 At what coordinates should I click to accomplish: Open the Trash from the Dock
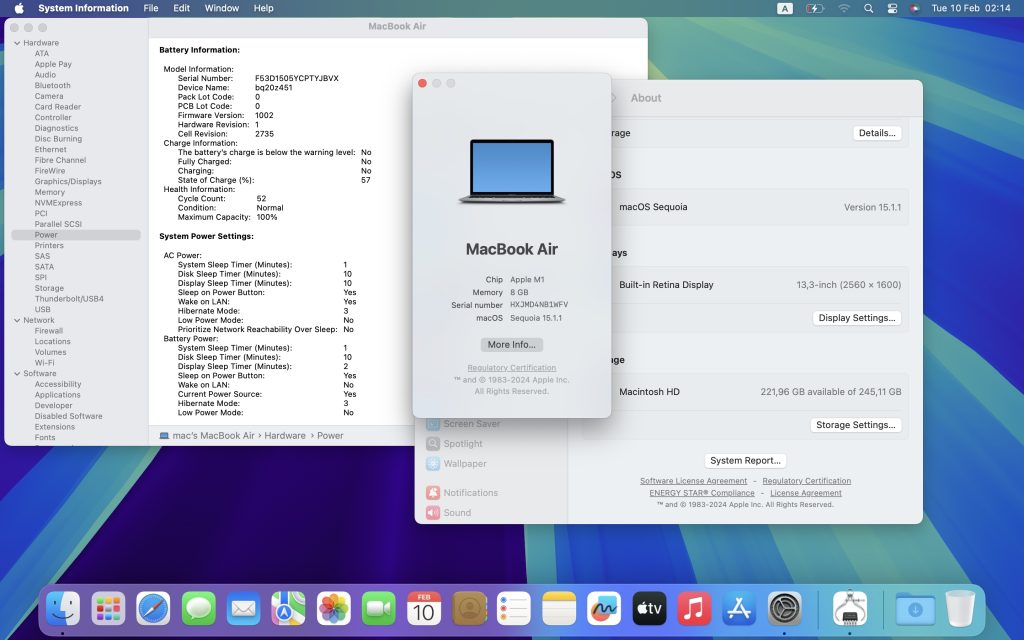[x=960, y=608]
